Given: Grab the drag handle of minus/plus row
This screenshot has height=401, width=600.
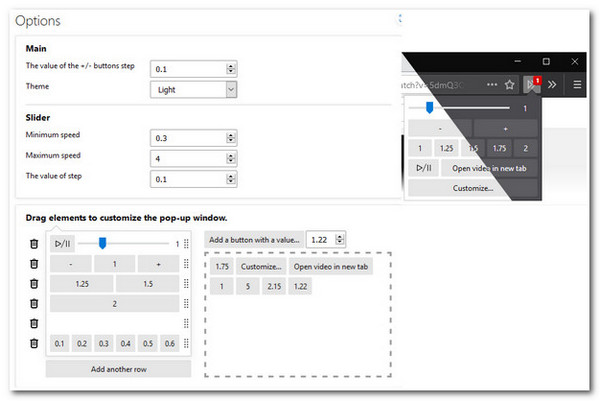Looking at the screenshot, I should pos(186,264).
